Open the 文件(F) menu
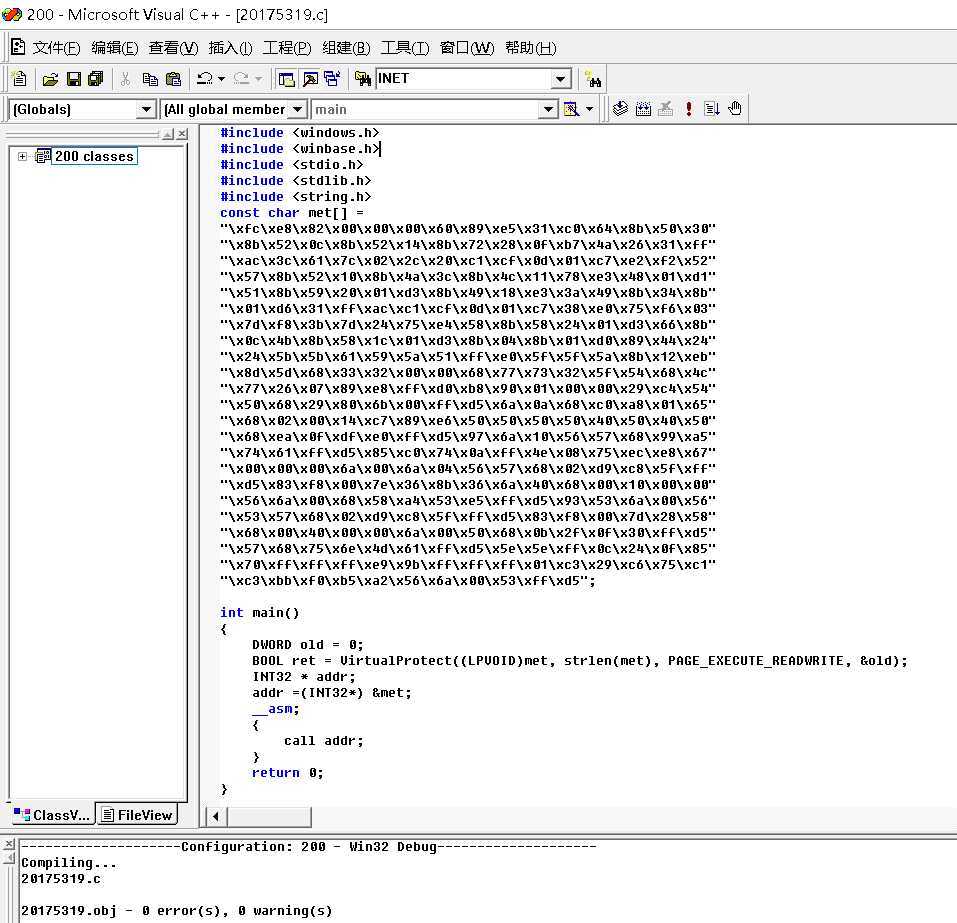Viewport: 957px width, 923px height. point(56,48)
